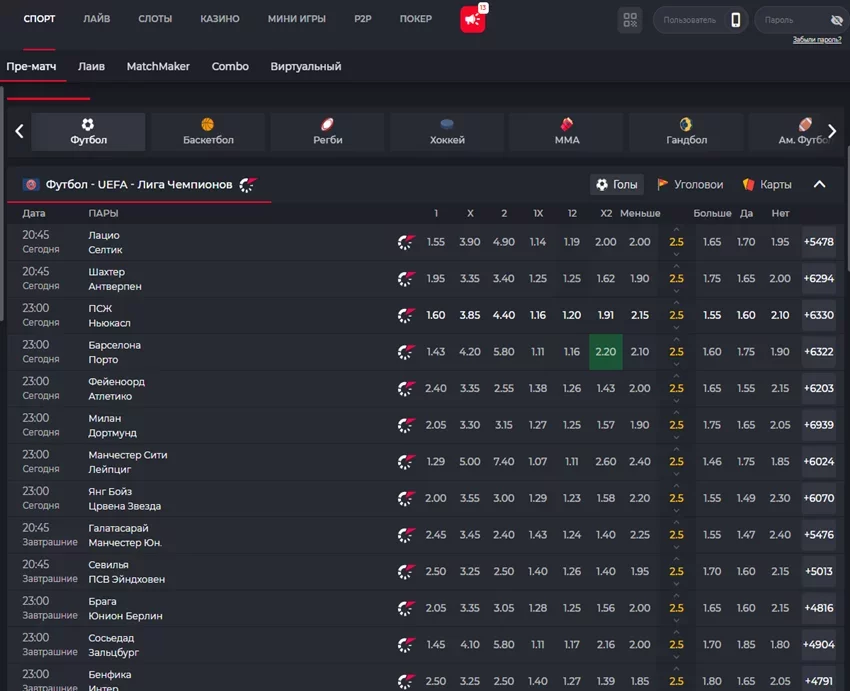Open the ЛАЙВ main menu section

pos(96,19)
